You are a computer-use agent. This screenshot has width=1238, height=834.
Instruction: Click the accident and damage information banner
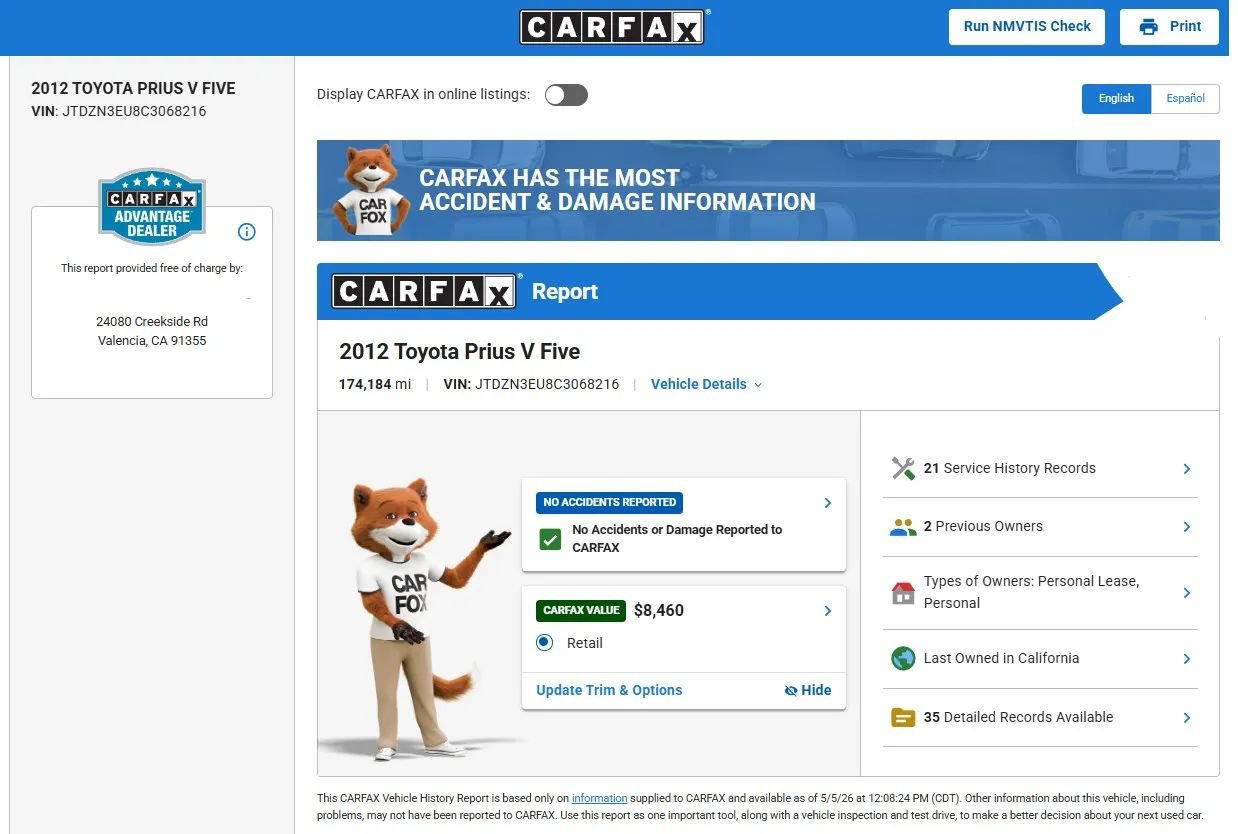(768, 190)
